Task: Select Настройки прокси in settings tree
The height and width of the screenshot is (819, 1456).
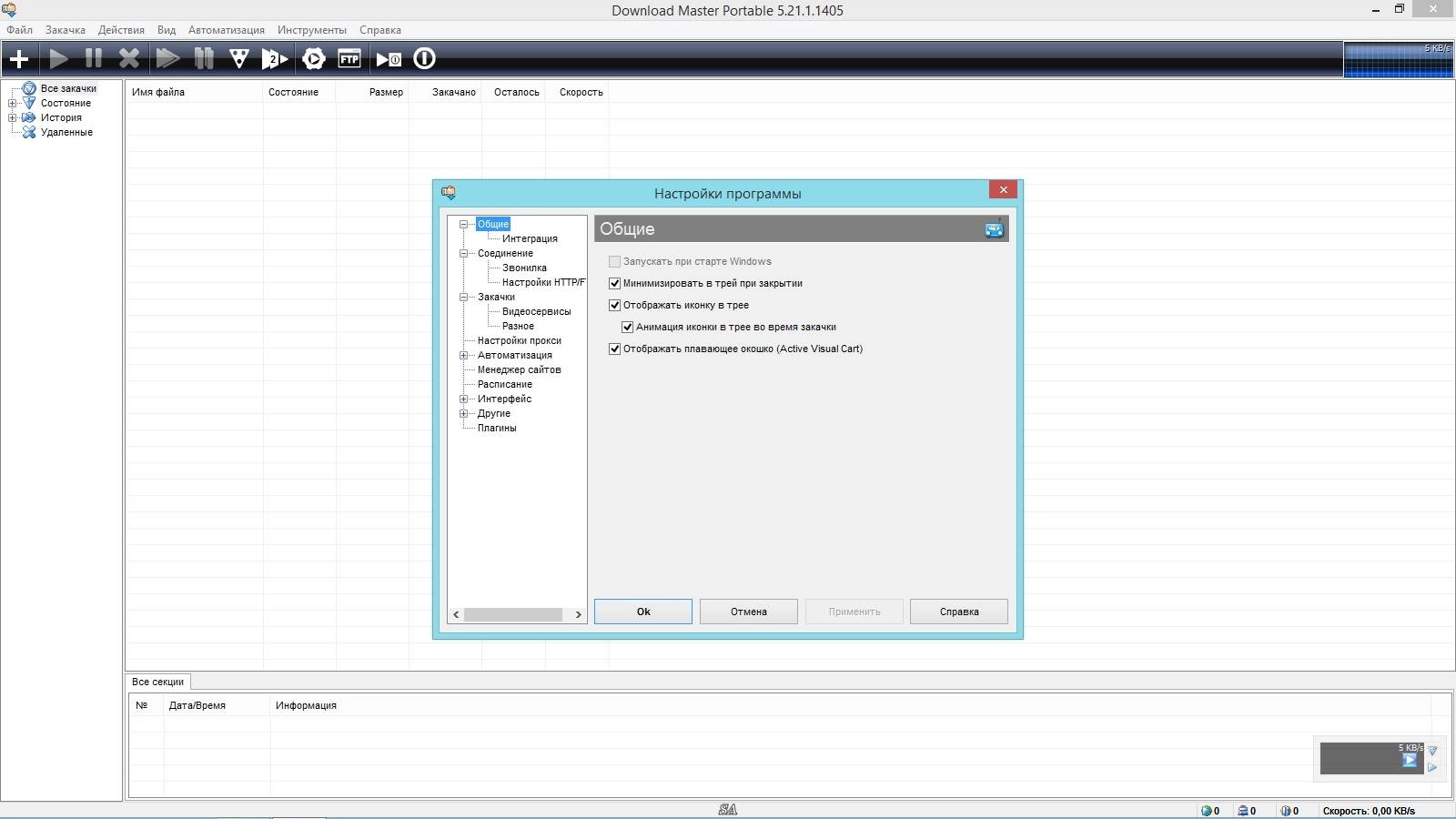Action: [x=520, y=340]
